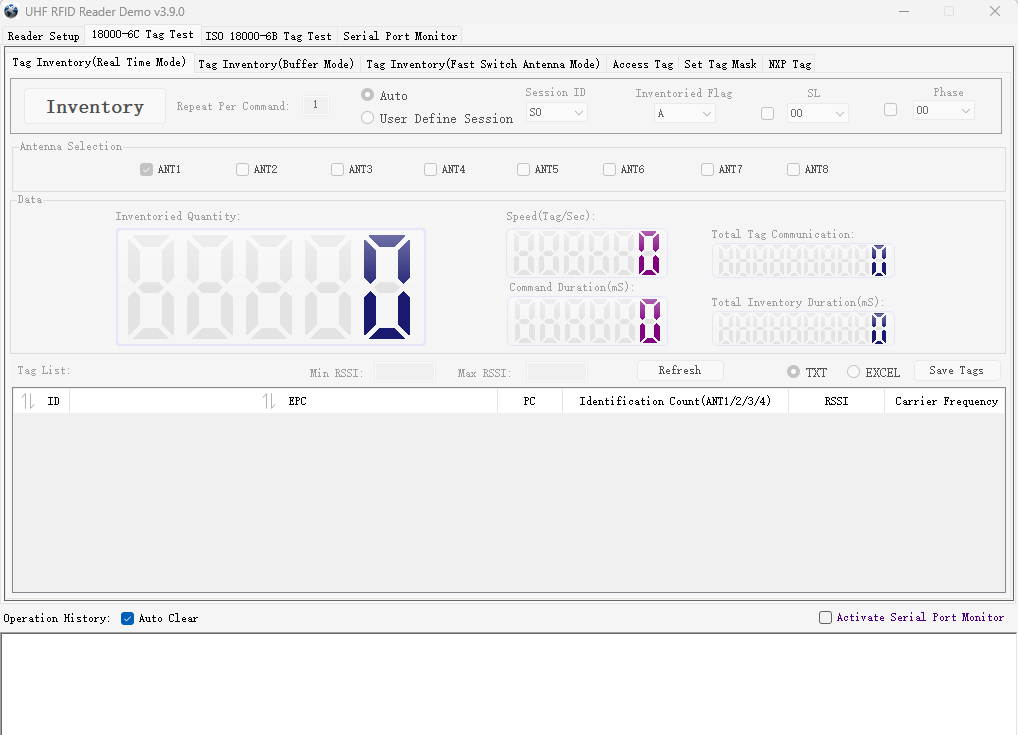
Task: Refresh the tag list
Action: click(x=680, y=370)
